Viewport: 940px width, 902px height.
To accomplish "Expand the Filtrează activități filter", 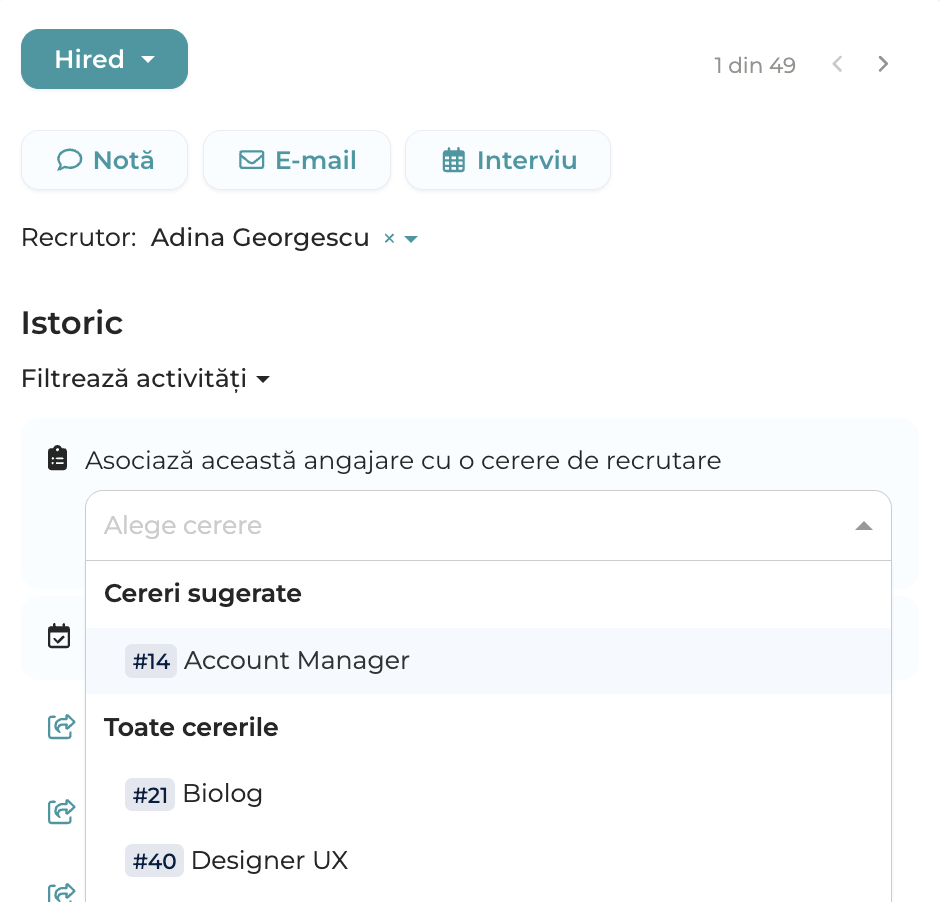I will [146, 379].
